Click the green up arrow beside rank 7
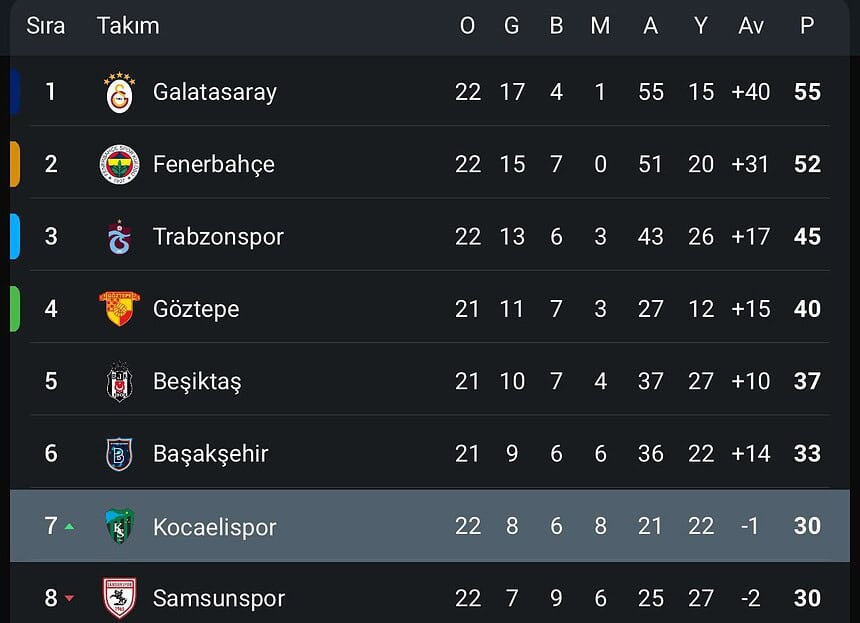 [x=69, y=526]
